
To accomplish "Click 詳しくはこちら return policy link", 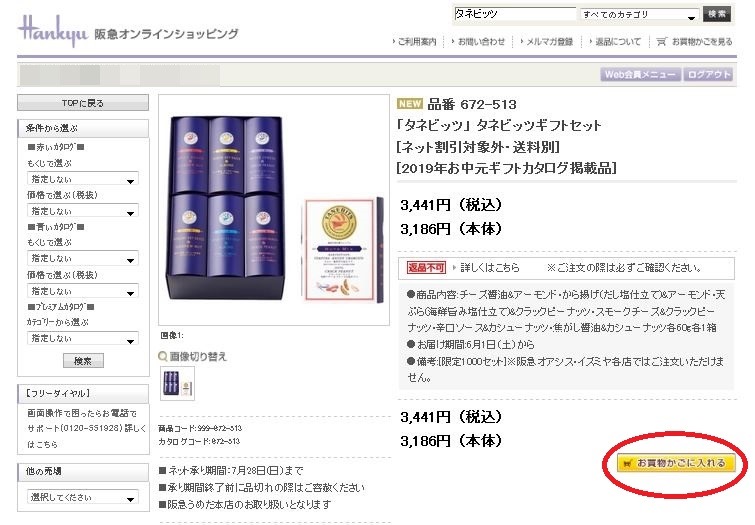I will click(490, 267).
